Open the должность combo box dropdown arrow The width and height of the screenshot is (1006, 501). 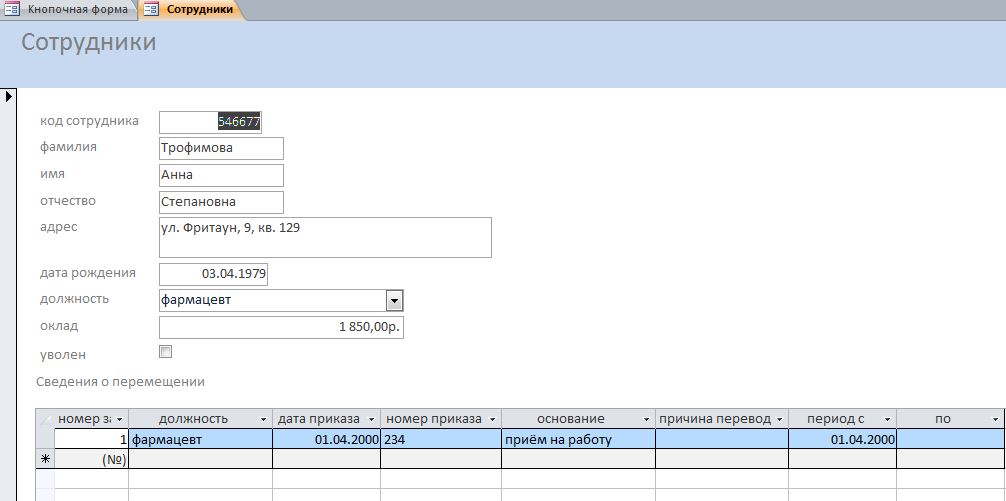click(x=395, y=300)
